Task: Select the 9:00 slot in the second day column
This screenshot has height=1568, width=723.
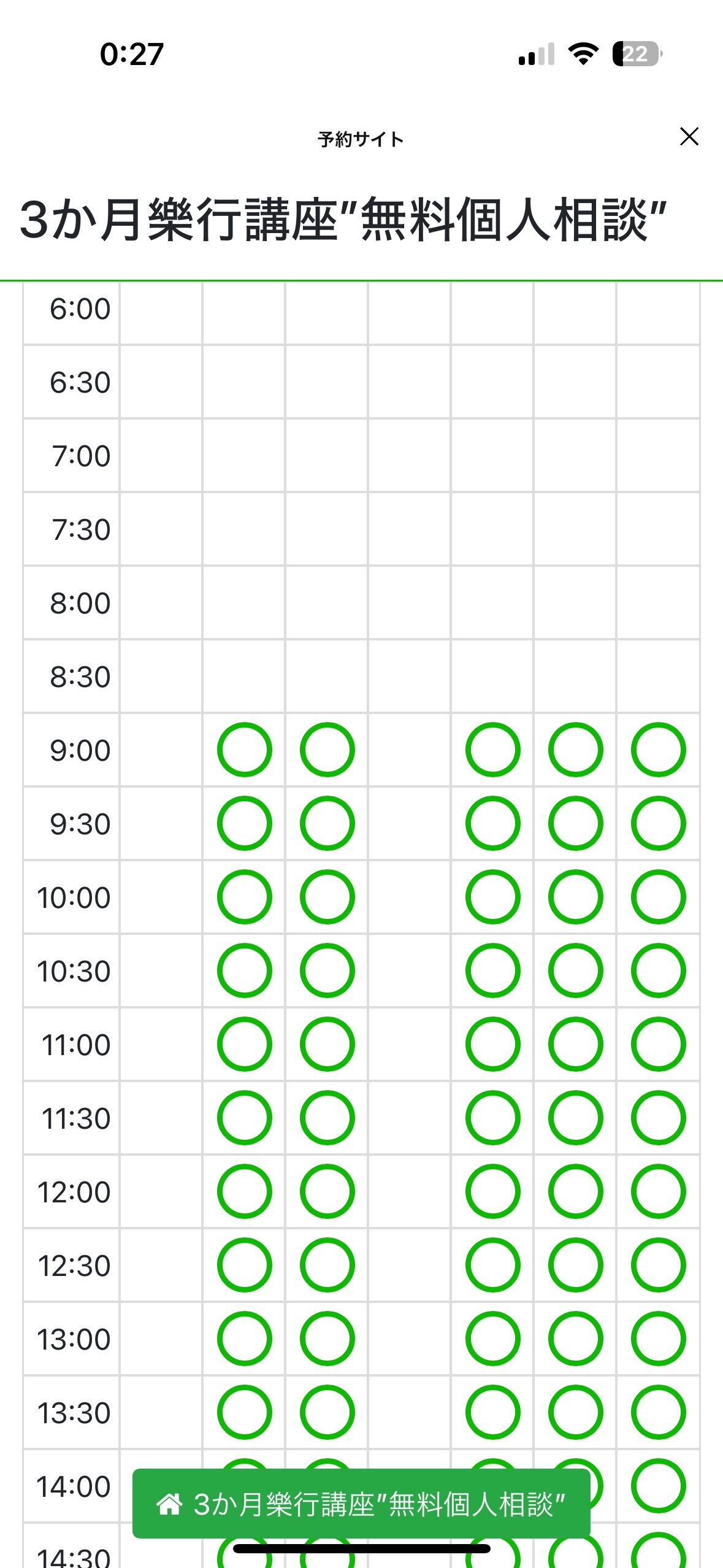Action: 244,750
